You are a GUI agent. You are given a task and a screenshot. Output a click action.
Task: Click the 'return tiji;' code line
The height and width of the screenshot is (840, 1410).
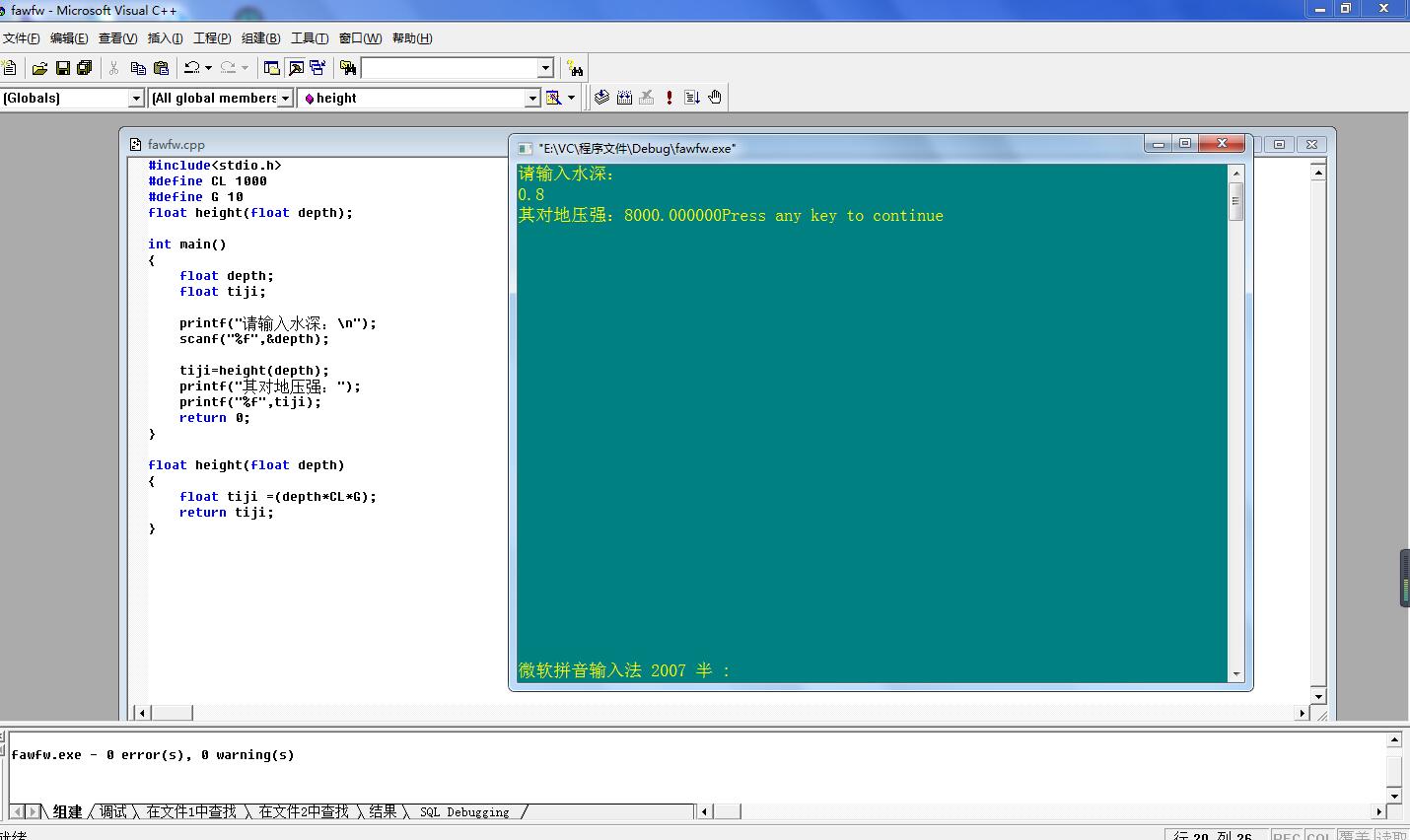(226, 513)
